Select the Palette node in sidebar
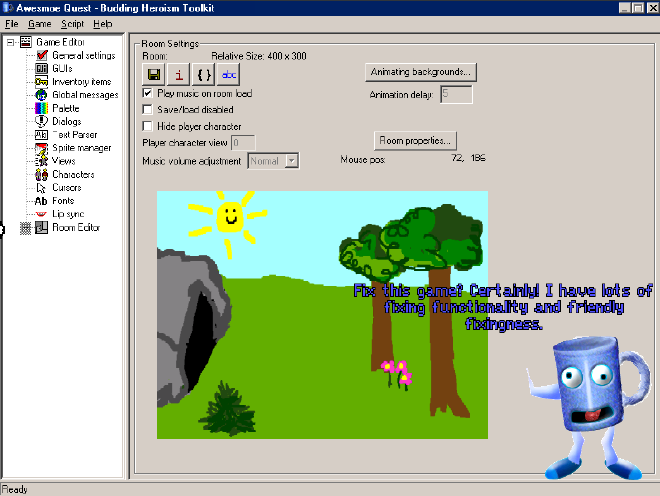This screenshot has width=660, height=496. click(66, 108)
